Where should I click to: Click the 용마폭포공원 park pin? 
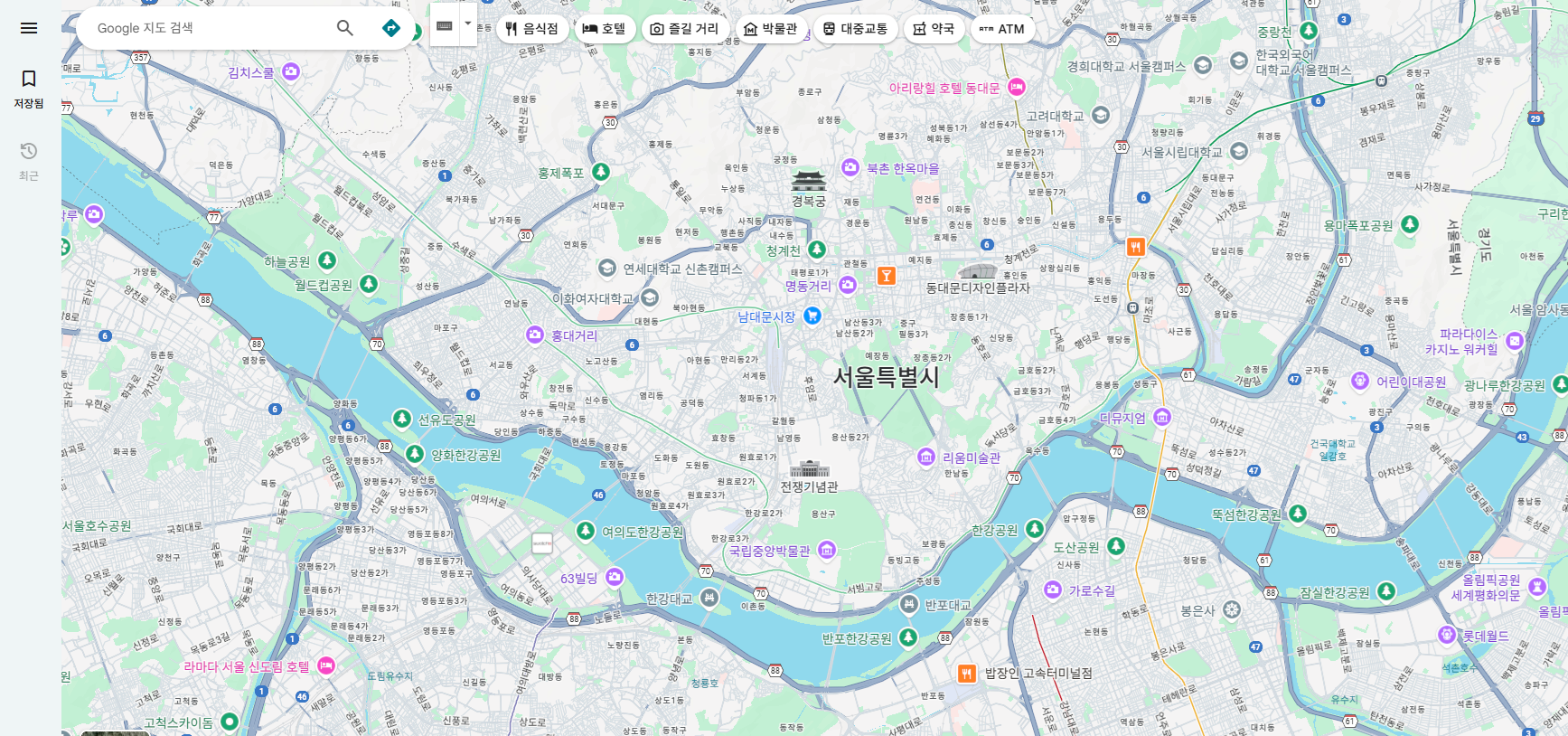tap(1410, 224)
